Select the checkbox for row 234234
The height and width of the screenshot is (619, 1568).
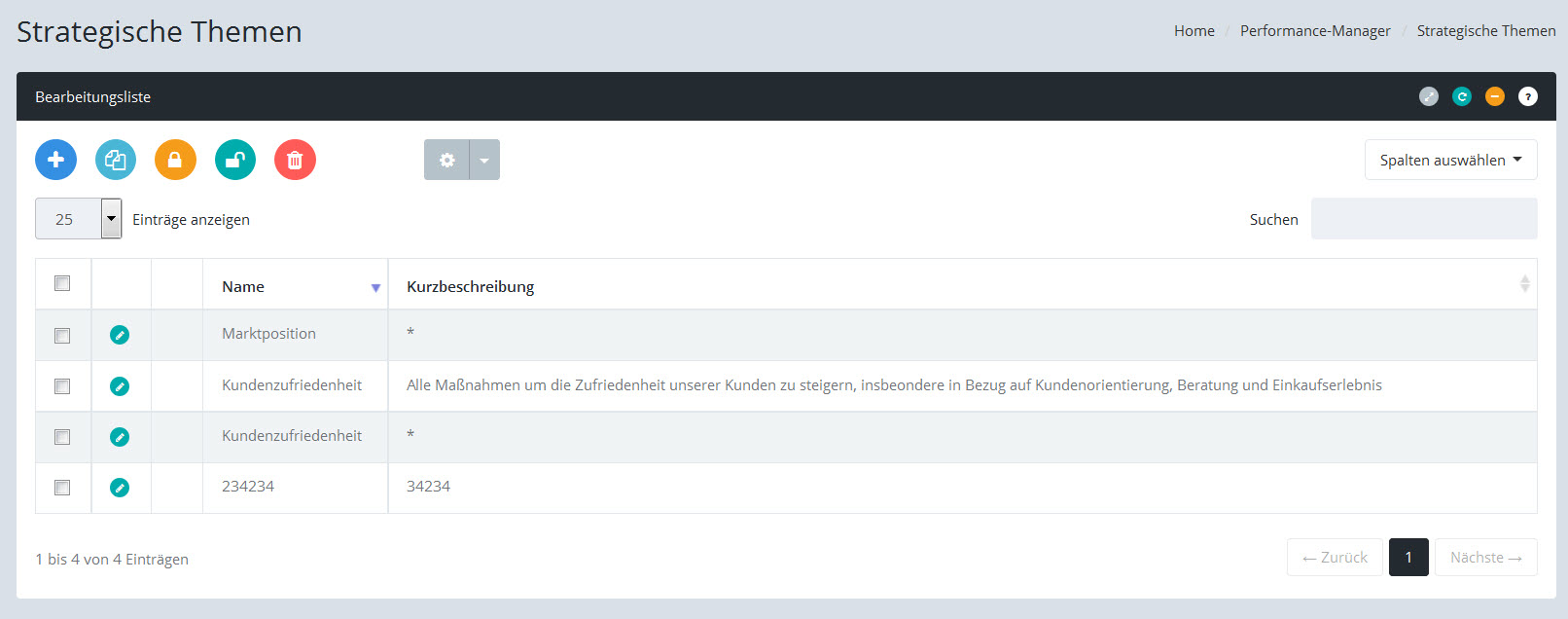[x=62, y=488]
